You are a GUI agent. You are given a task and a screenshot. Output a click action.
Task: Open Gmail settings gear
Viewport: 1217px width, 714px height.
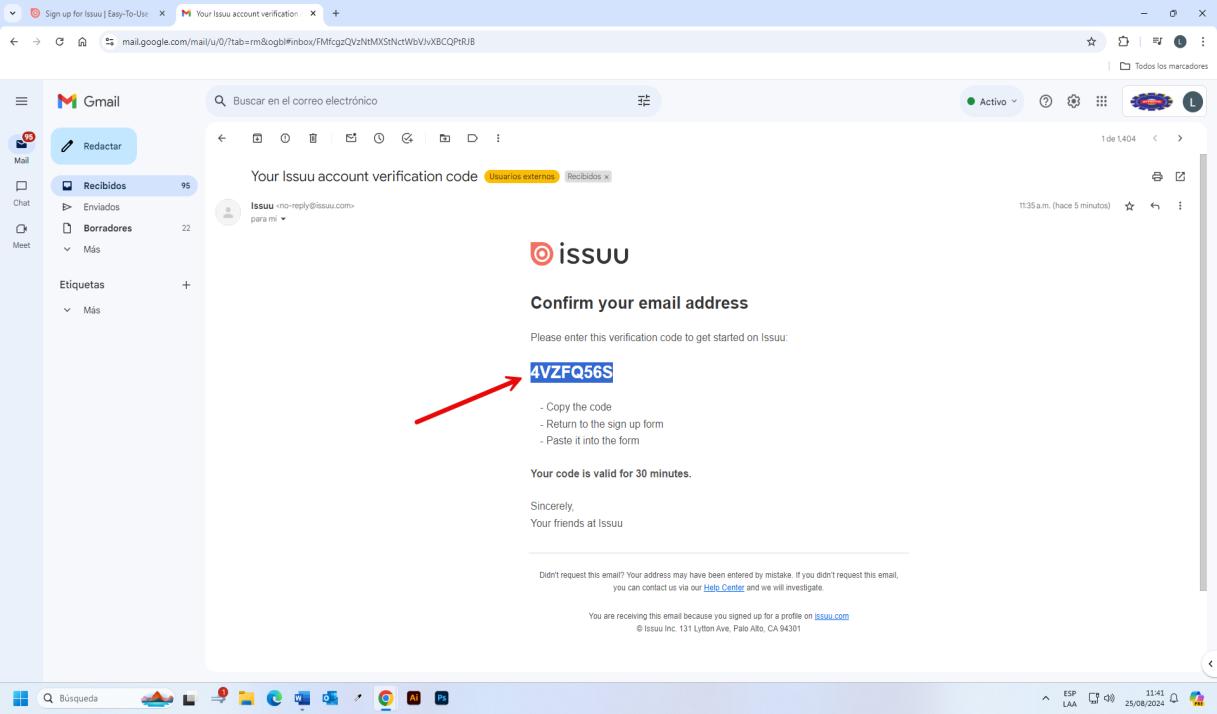[1074, 101]
